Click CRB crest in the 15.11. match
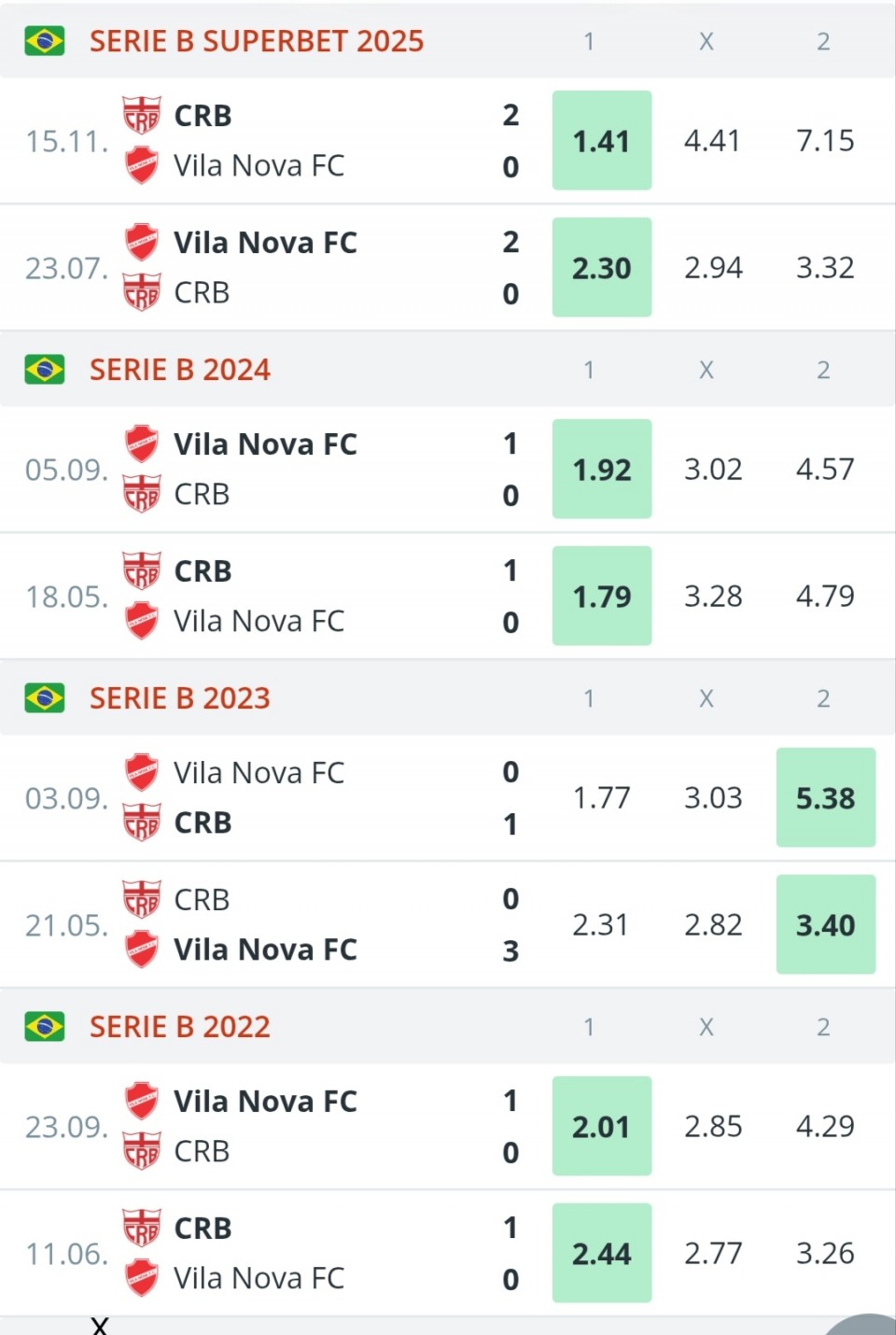Image resolution: width=896 pixels, height=1335 pixels. point(142,116)
